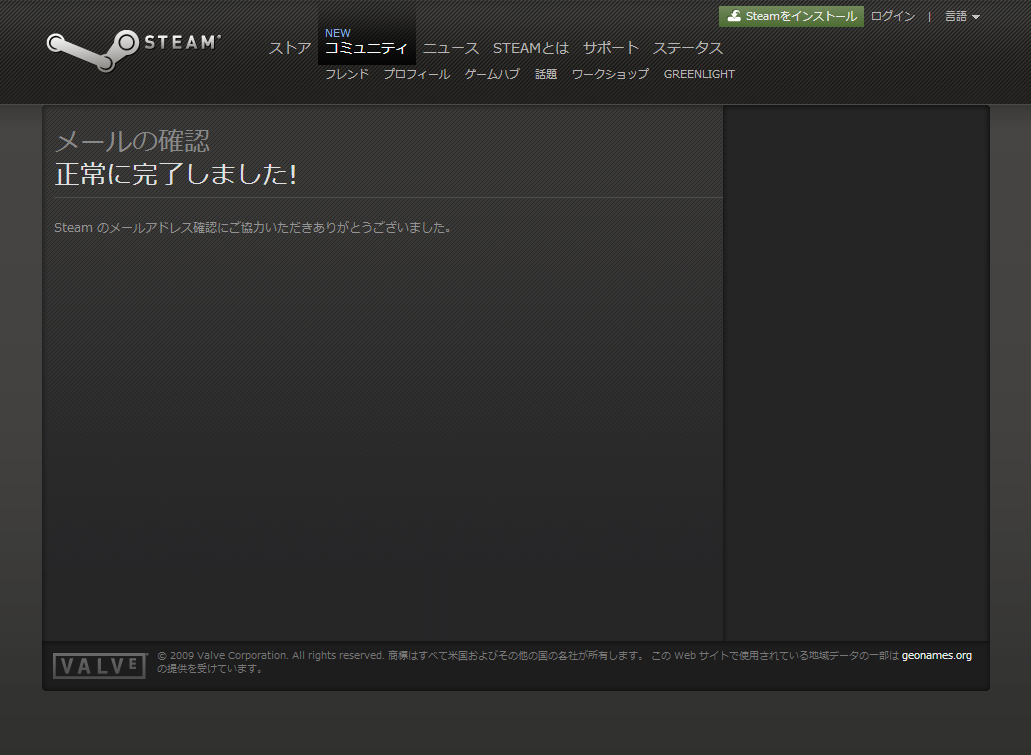
Task: Open the ニュース menu item
Action: (x=450, y=48)
